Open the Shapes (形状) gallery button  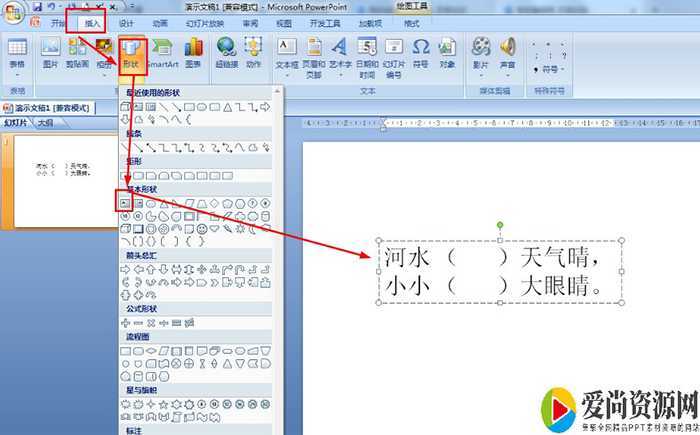click(x=132, y=55)
